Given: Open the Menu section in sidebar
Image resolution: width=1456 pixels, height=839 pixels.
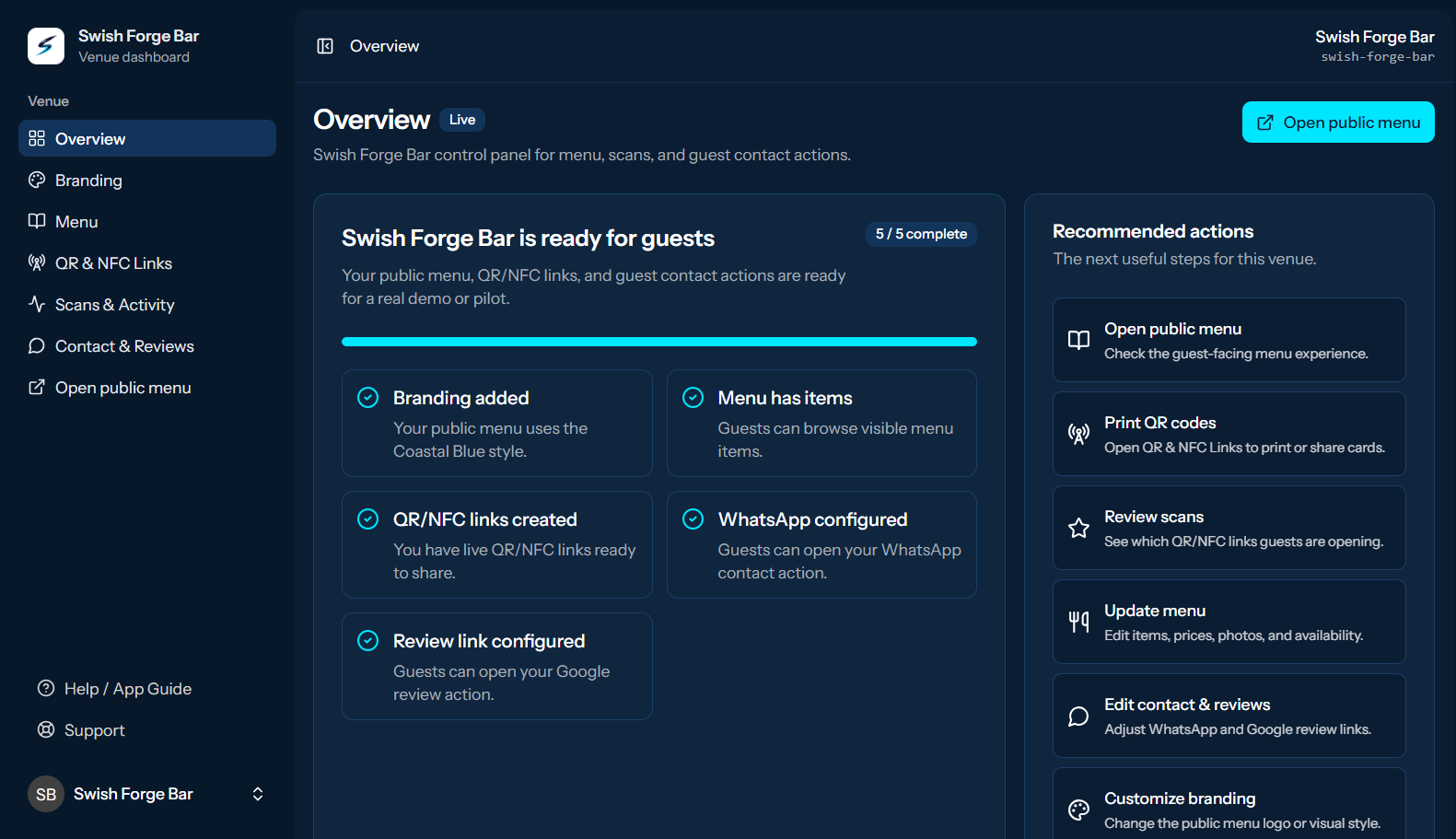Looking at the screenshot, I should click(147, 221).
